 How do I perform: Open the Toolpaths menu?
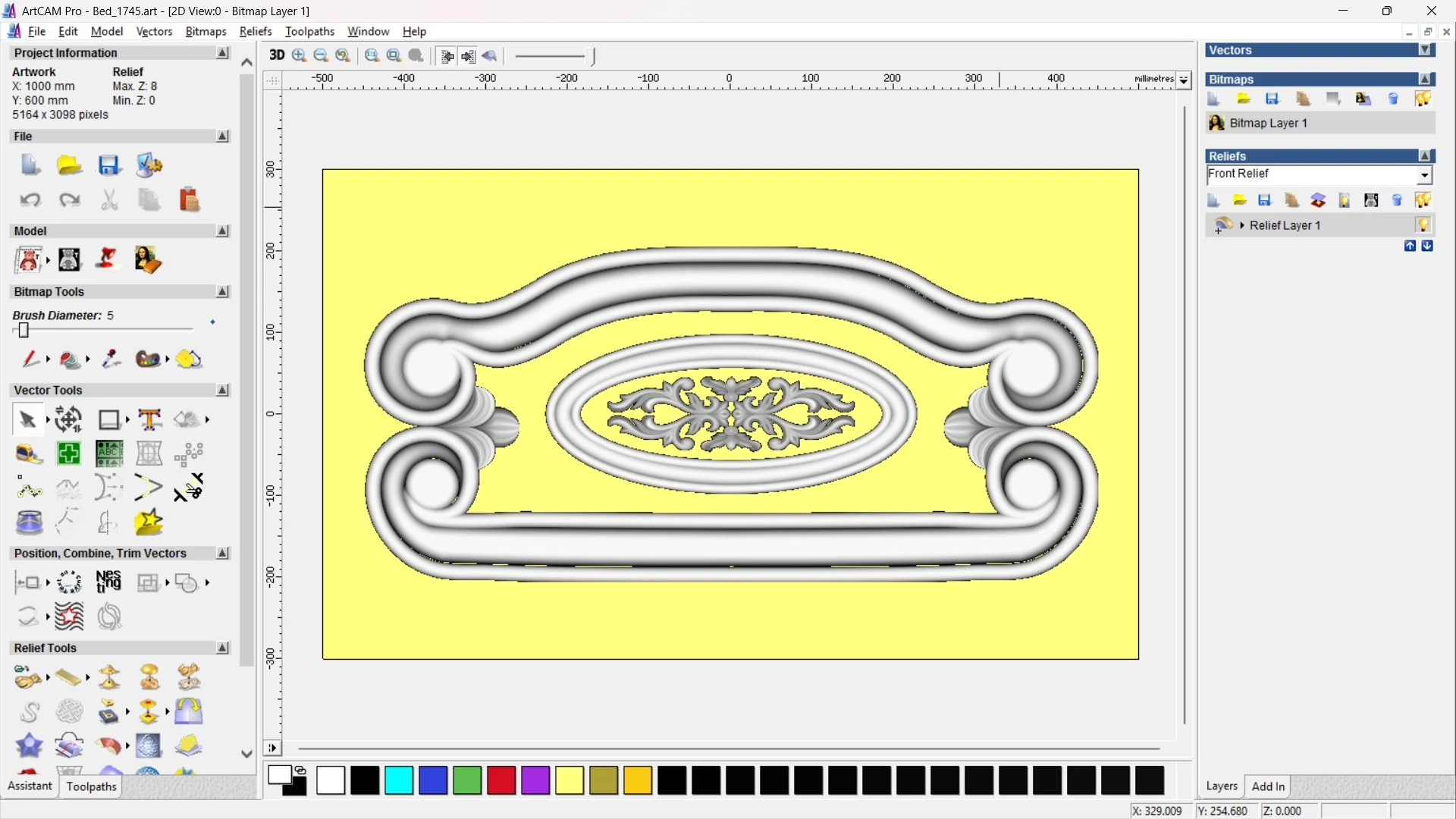pos(309,31)
